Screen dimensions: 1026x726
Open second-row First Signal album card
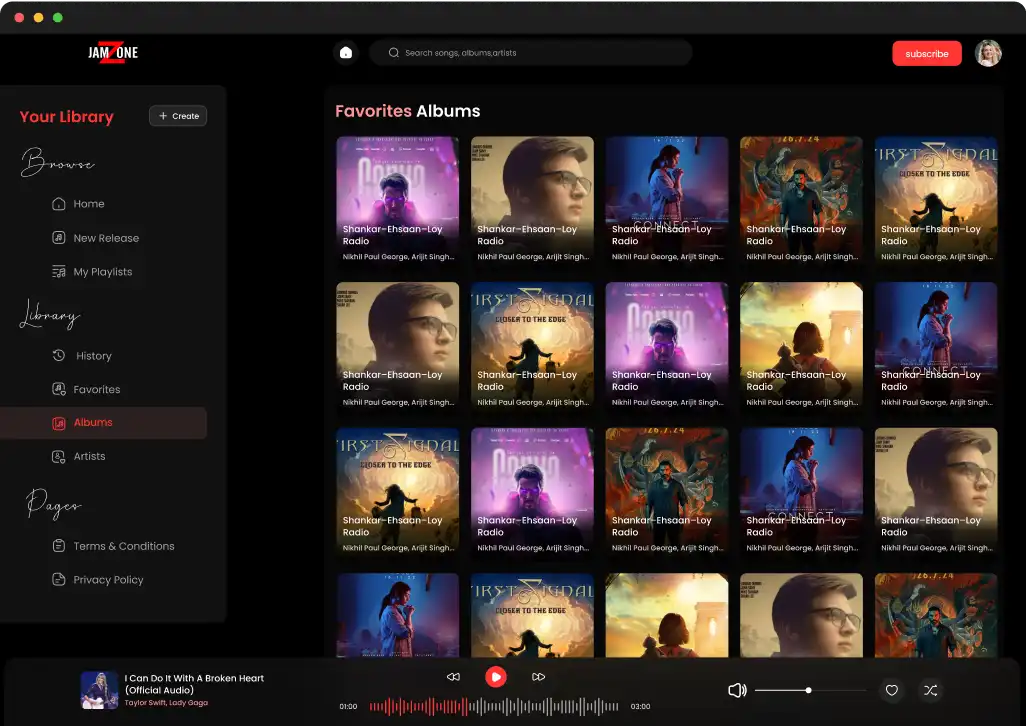coord(532,346)
